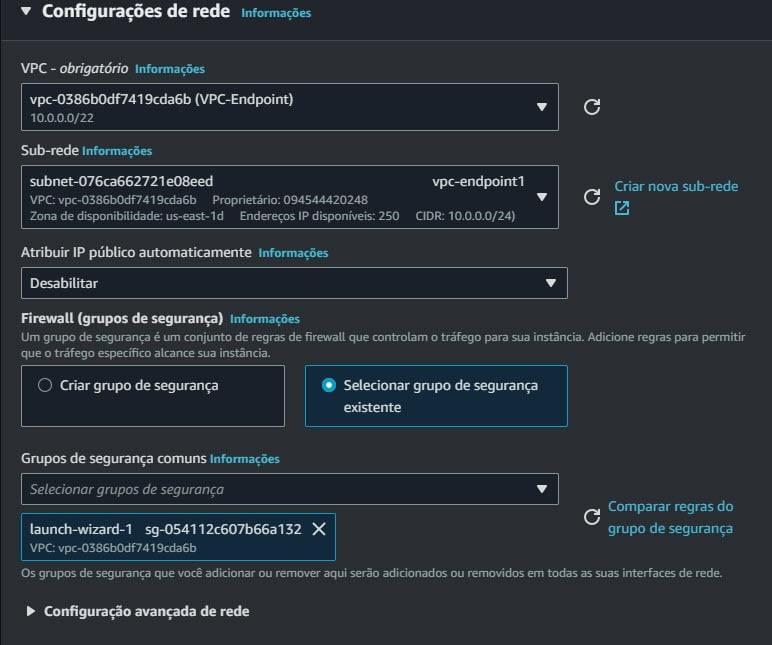This screenshot has height=645, width=772.
Task: Open Informações link next to Sub-rede
Action: tap(117, 151)
